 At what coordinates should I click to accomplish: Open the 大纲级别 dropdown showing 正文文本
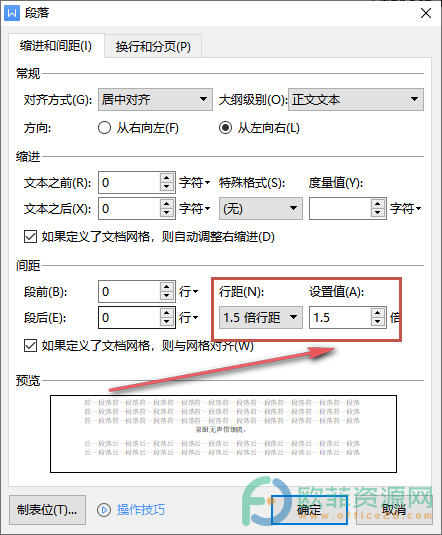[x=356, y=99]
